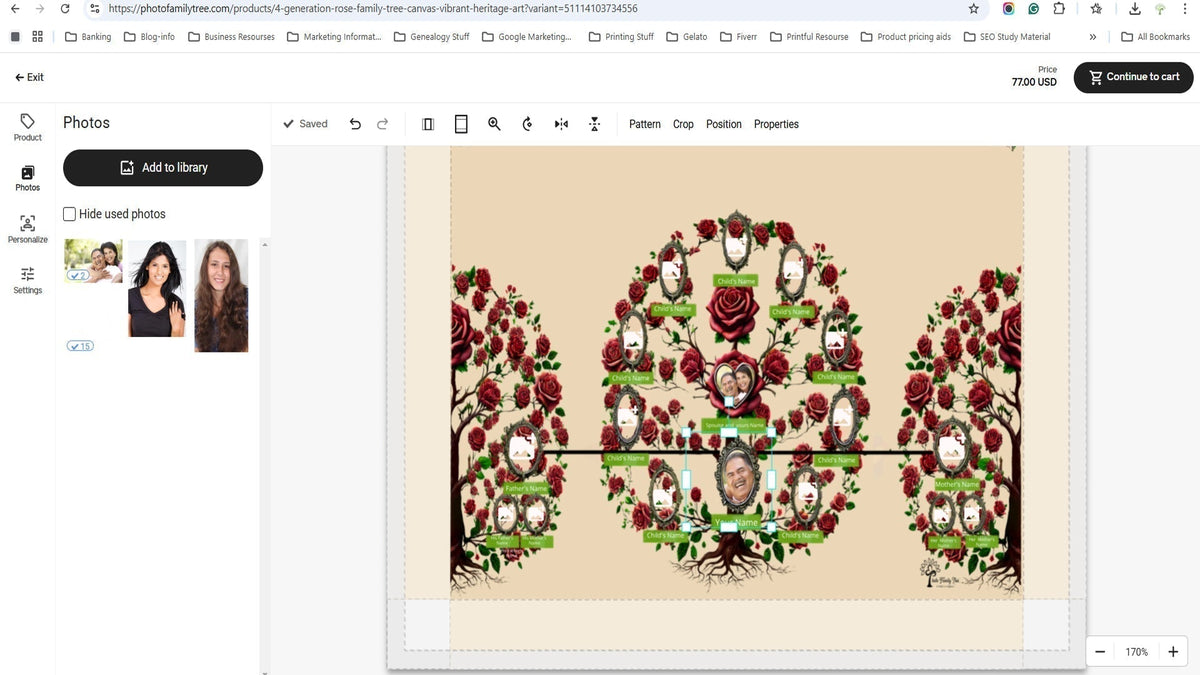Click the Add to library button

[163, 168]
